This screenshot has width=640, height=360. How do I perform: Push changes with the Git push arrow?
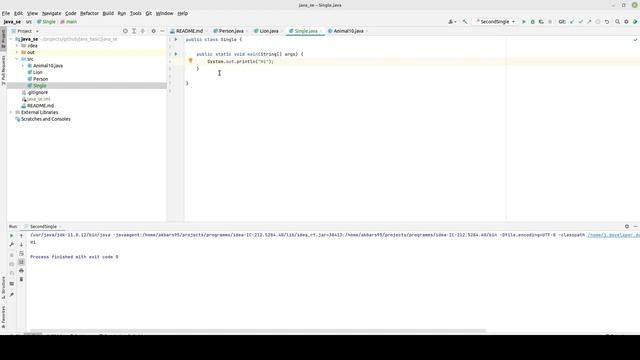point(589,22)
